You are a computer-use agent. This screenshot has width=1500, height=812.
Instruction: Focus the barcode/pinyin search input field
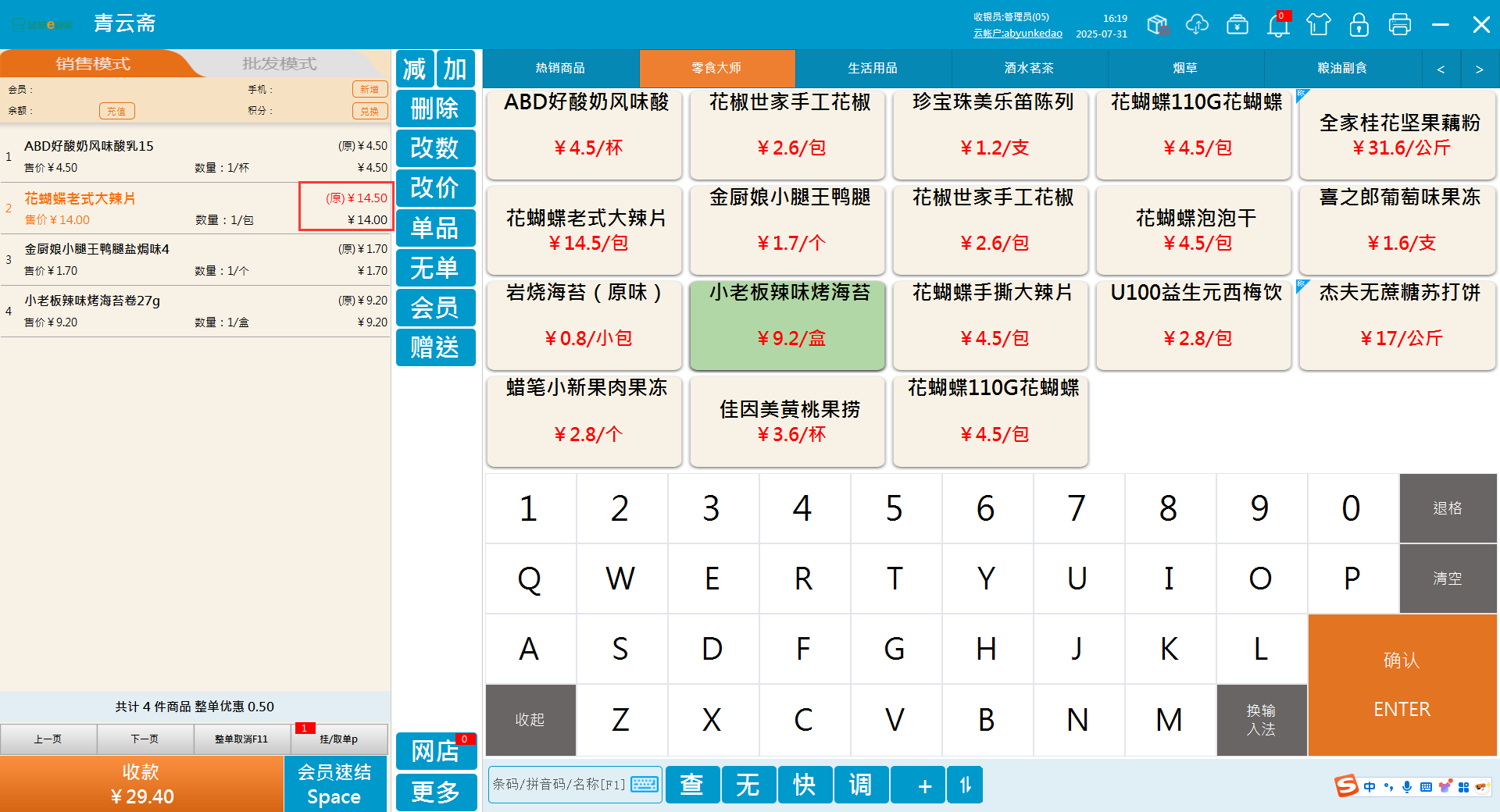(559, 785)
